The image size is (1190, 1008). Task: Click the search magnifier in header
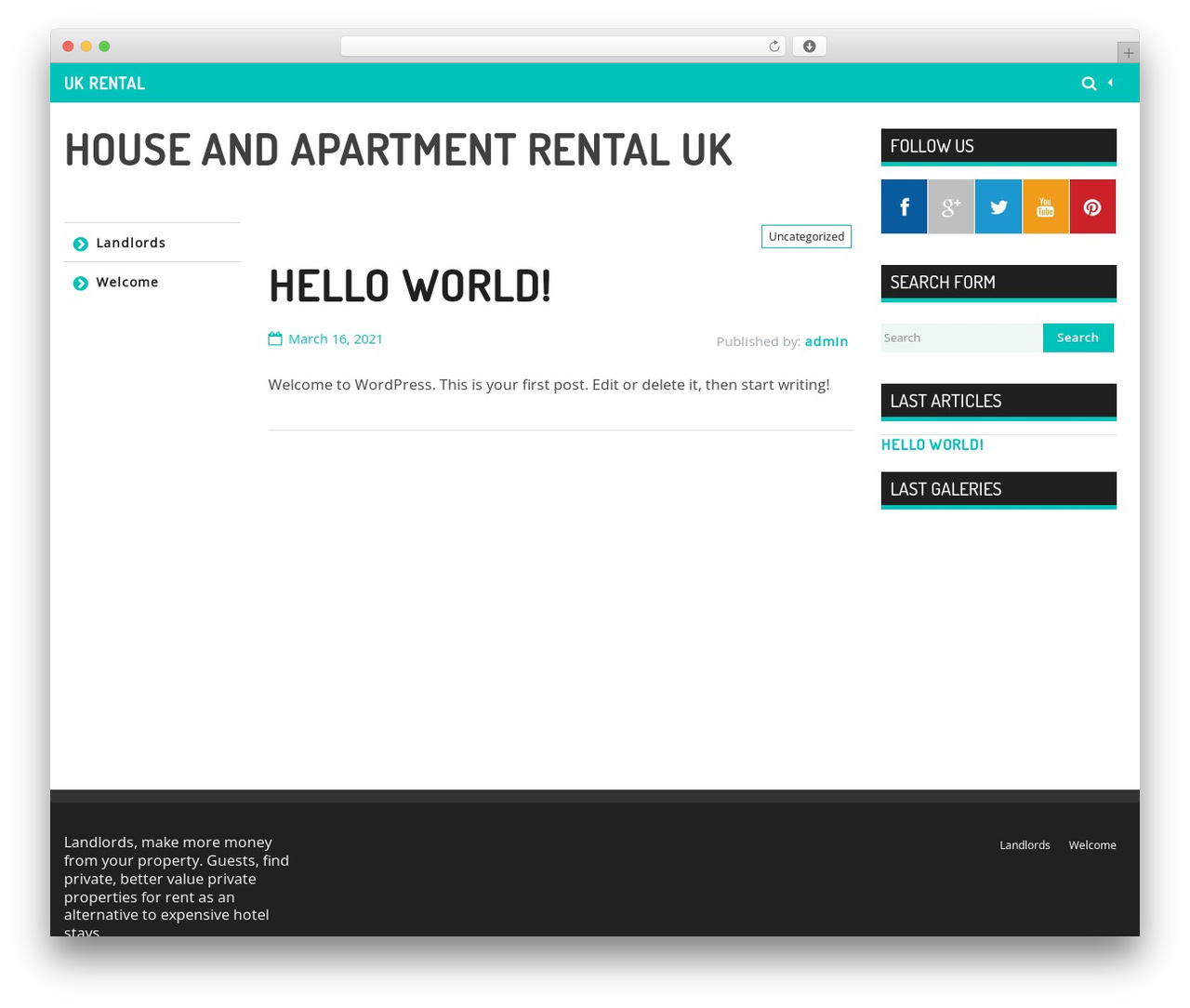[x=1089, y=84]
